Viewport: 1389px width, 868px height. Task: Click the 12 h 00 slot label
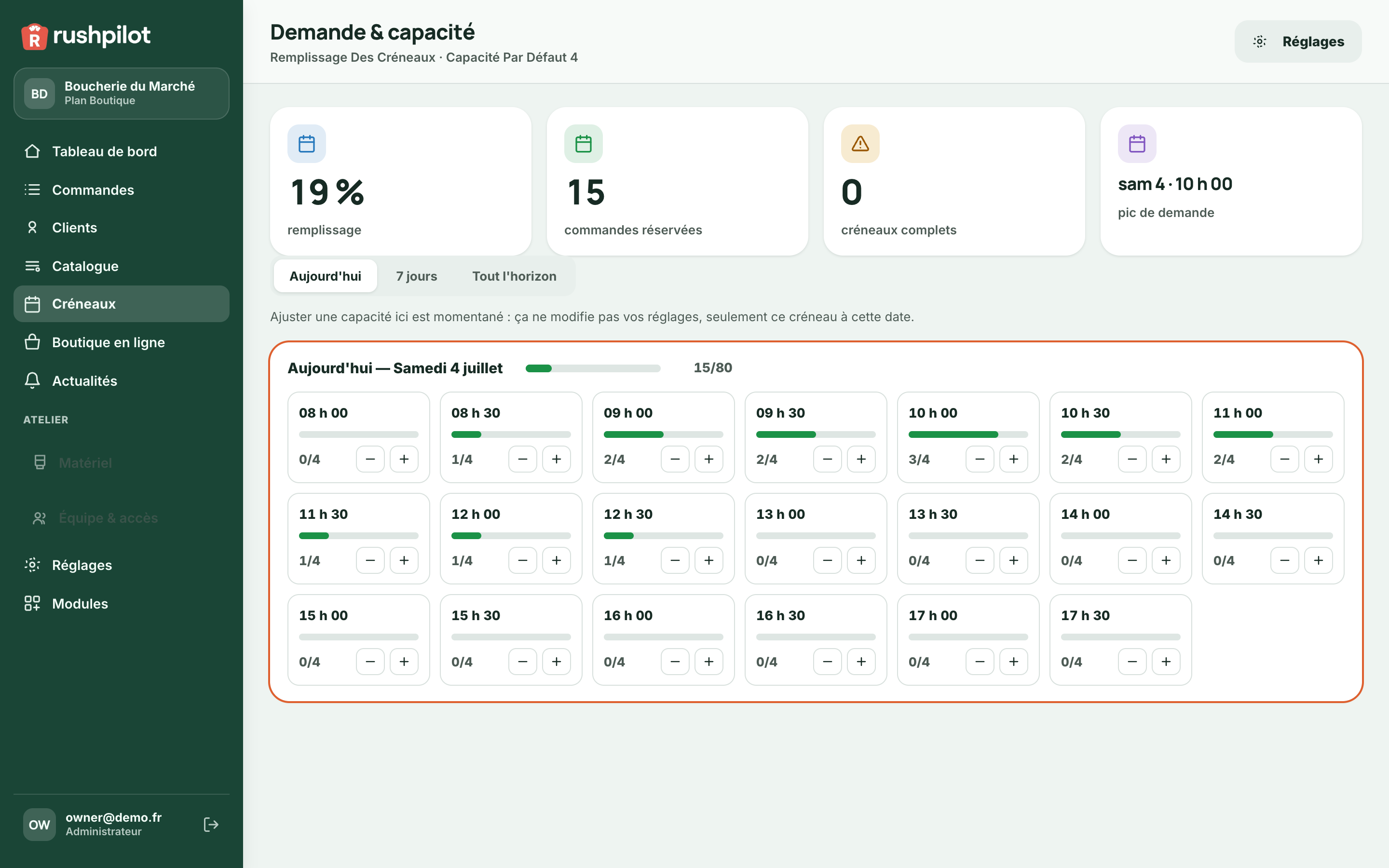[x=475, y=515]
